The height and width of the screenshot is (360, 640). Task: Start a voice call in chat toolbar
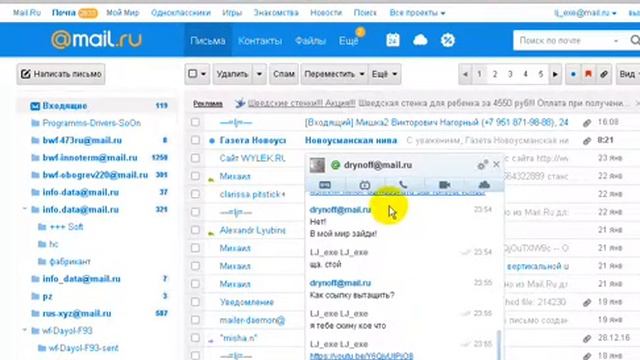(403, 185)
